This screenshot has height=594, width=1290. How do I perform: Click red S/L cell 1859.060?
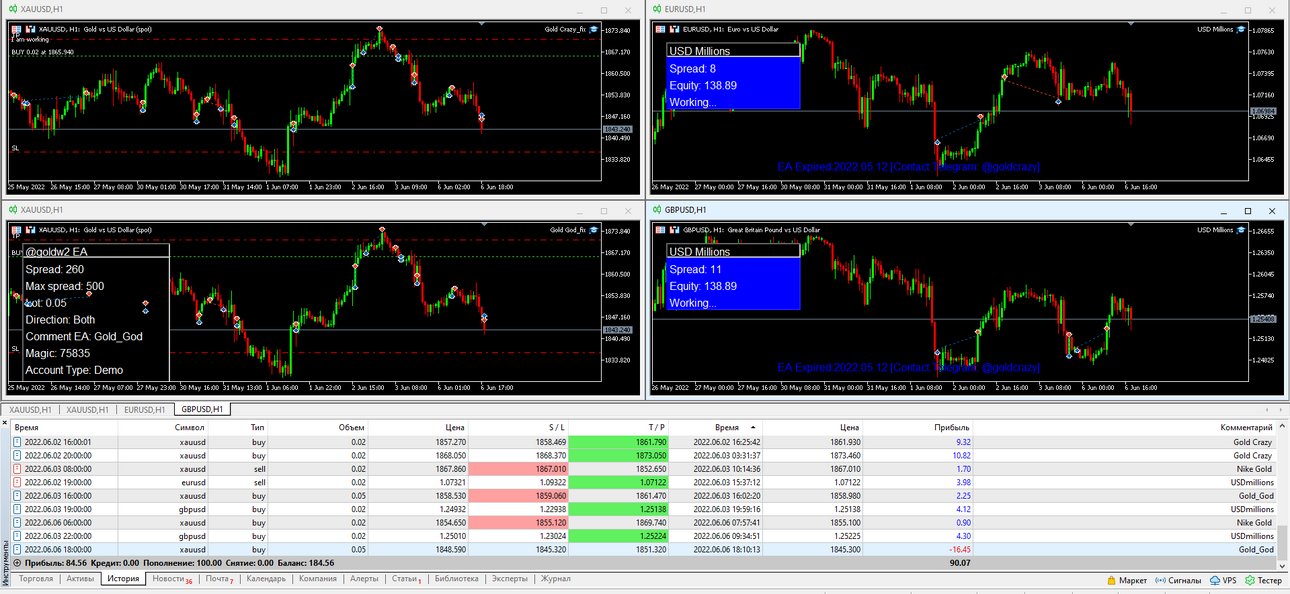pyautogui.click(x=520, y=496)
